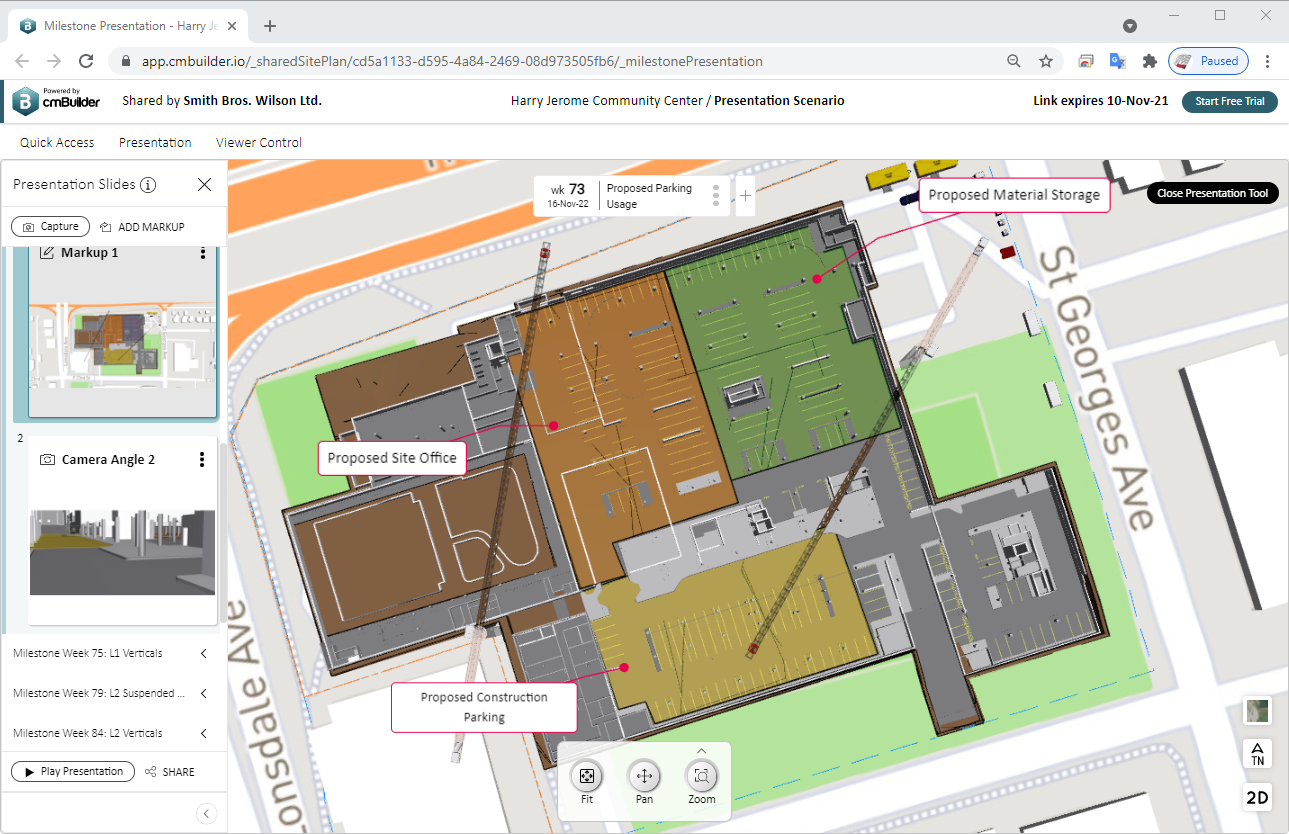Click Play Presentation button
1289x834 pixels.
tap(73, 772)
